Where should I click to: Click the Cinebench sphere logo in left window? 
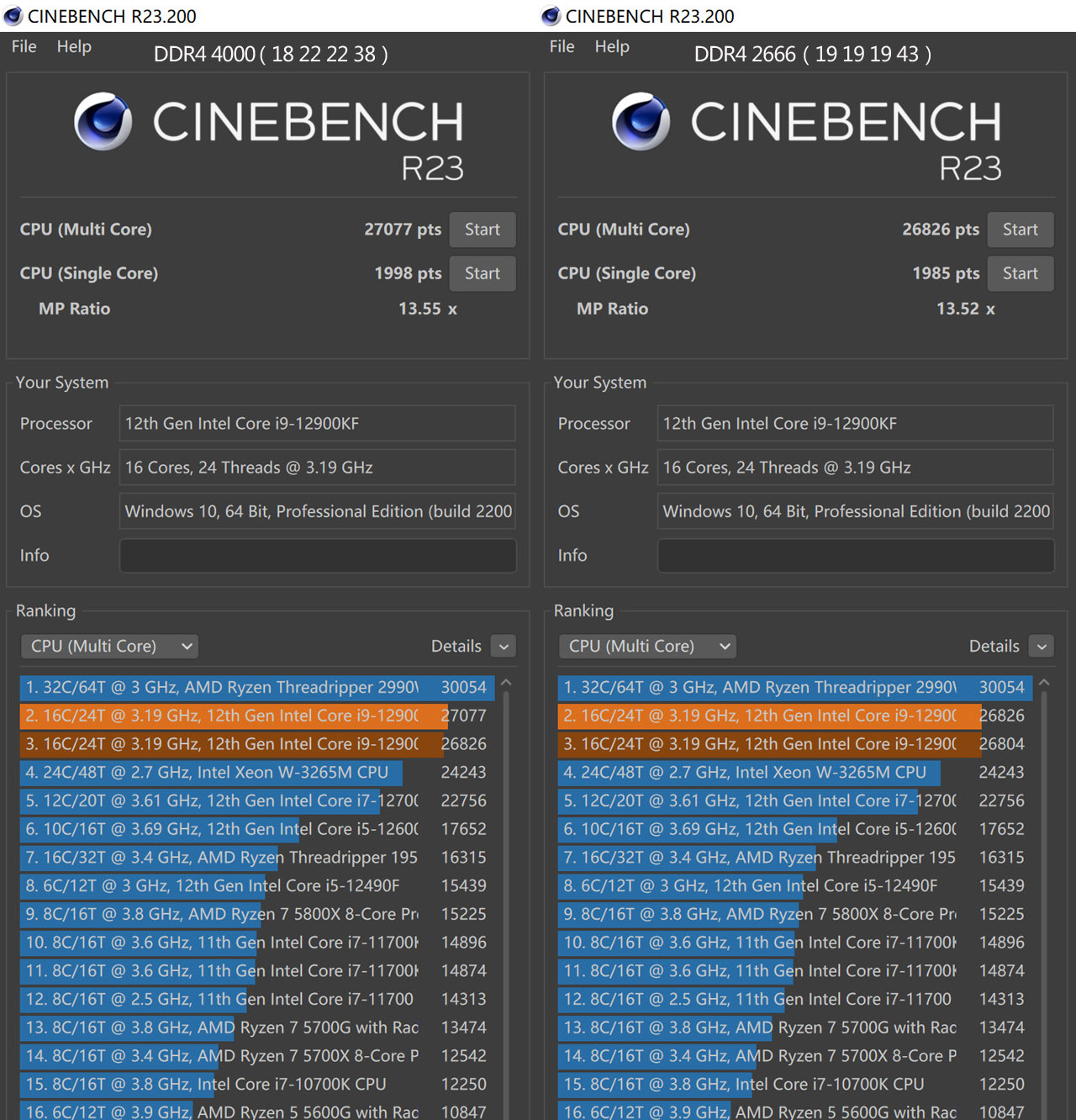click(x=103, y=122)
